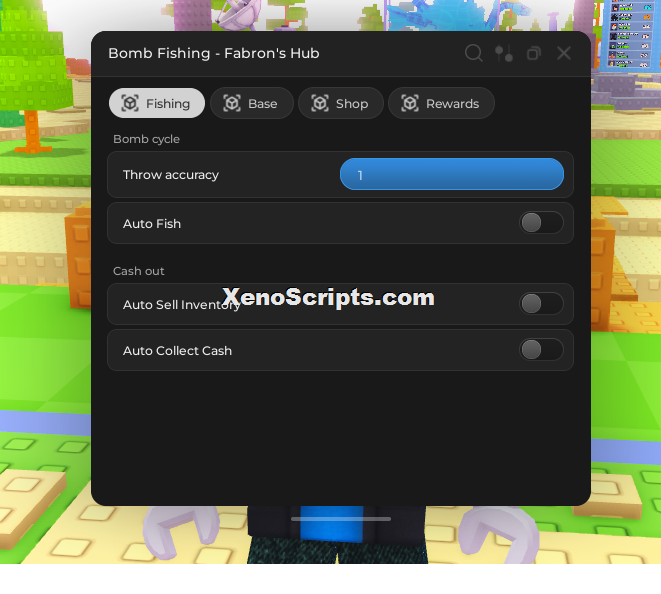
Task: Open the Shop tab
Action: [341, 103]
